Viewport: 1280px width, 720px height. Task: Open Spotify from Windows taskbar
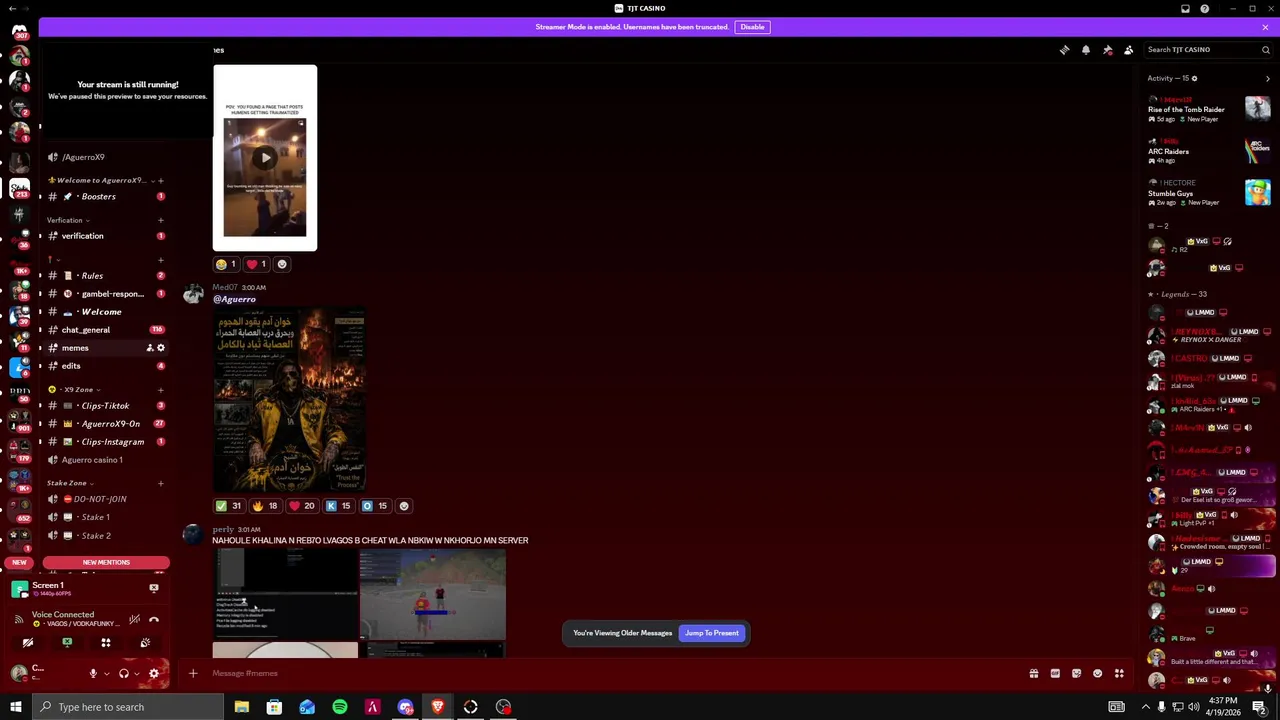[340, 707]
